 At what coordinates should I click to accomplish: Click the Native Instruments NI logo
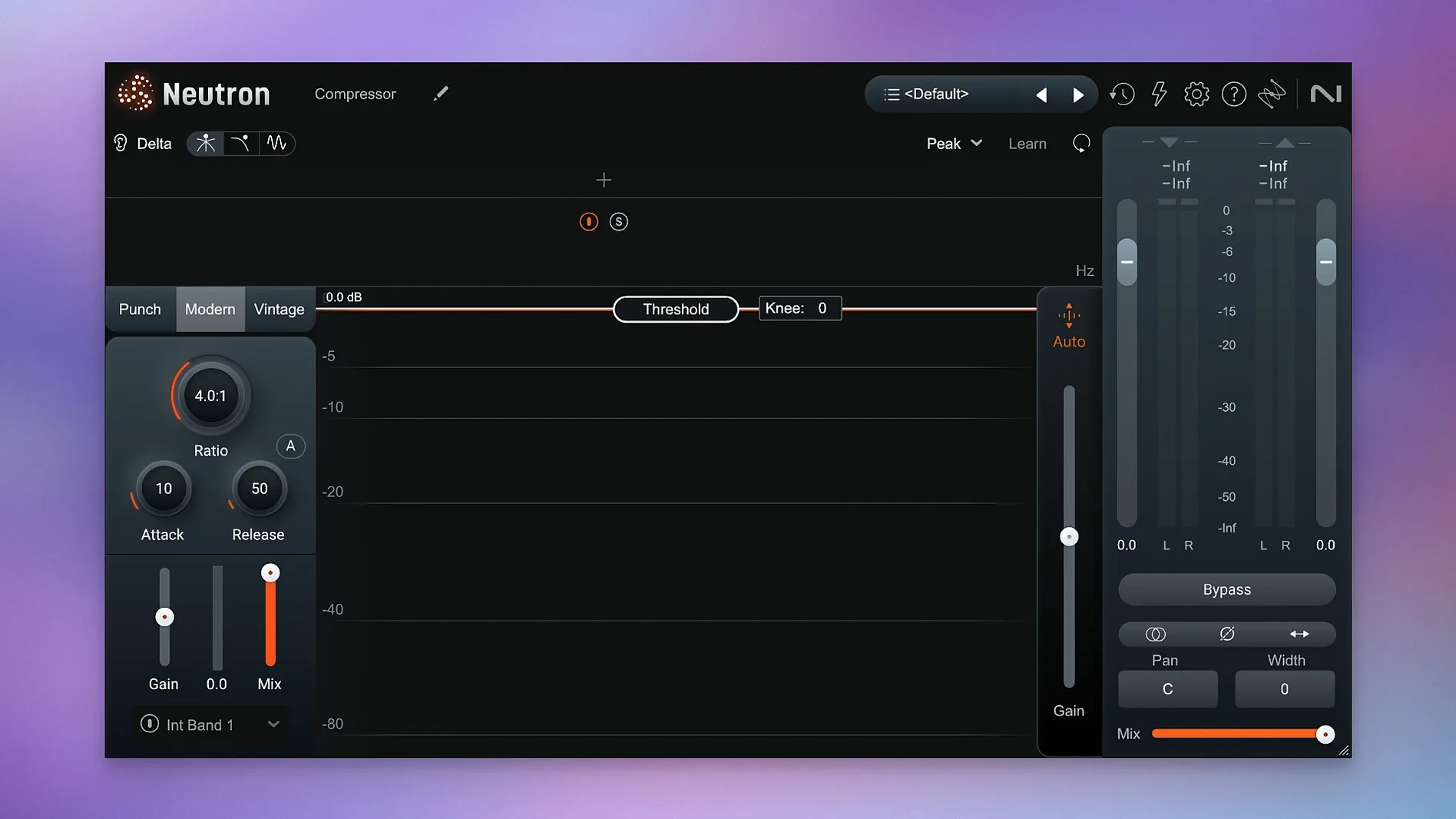coord(1325,94)
